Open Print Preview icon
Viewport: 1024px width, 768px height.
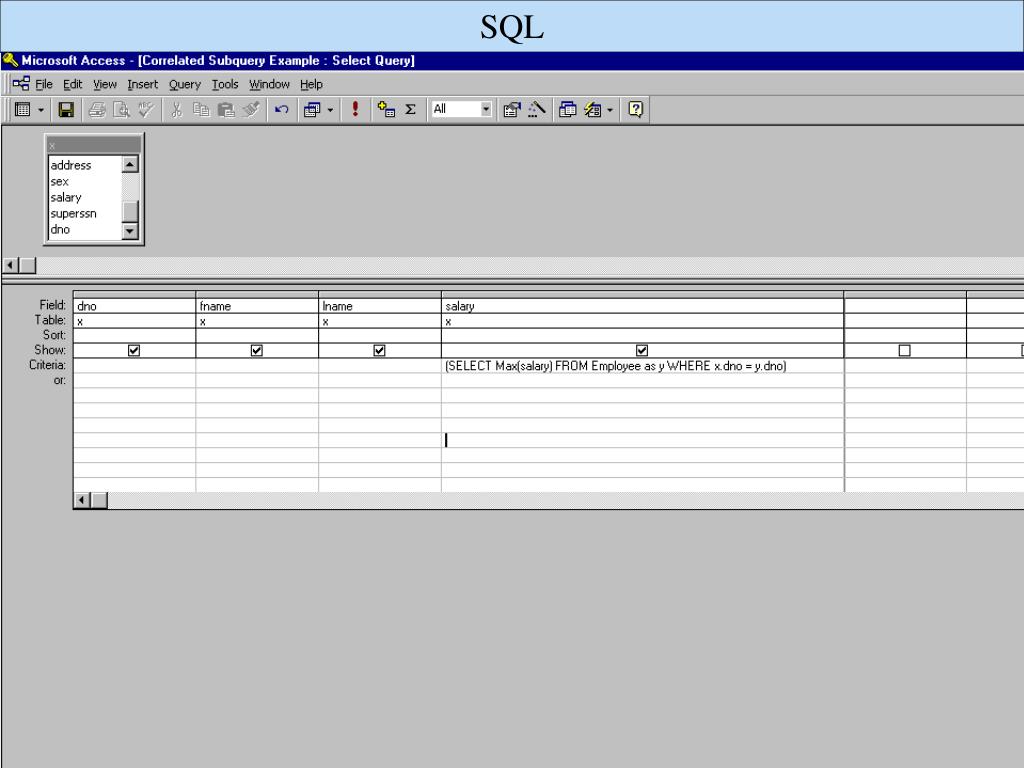[121, 110]
